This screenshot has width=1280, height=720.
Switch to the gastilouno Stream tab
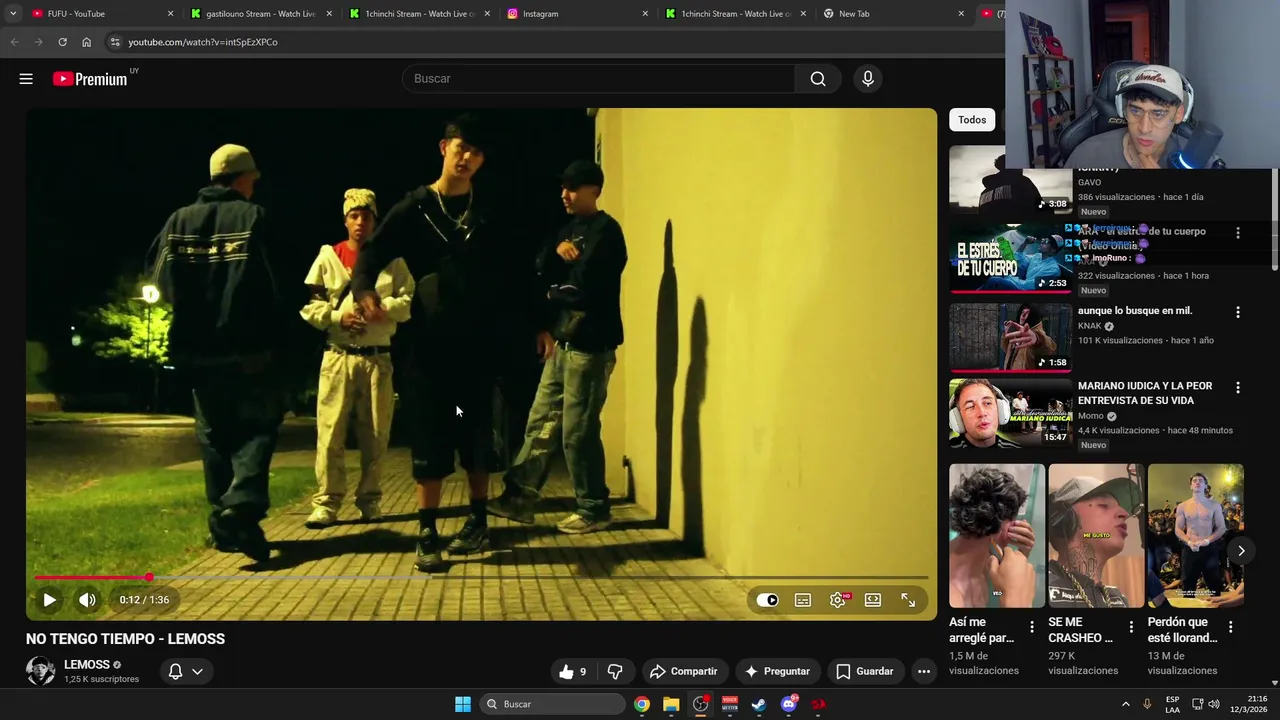tap(261, 14)
